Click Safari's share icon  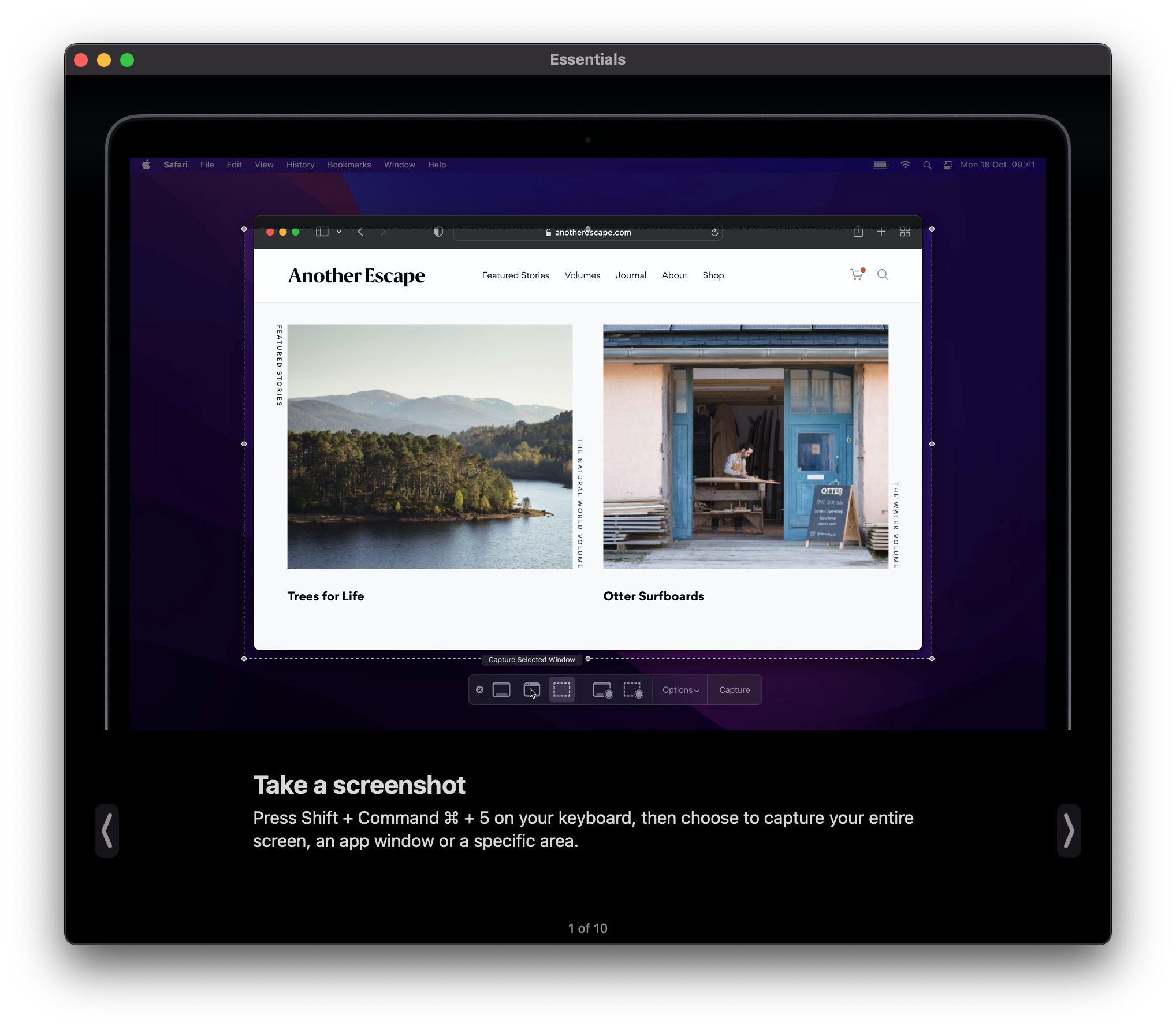click(x=858, y=232)
